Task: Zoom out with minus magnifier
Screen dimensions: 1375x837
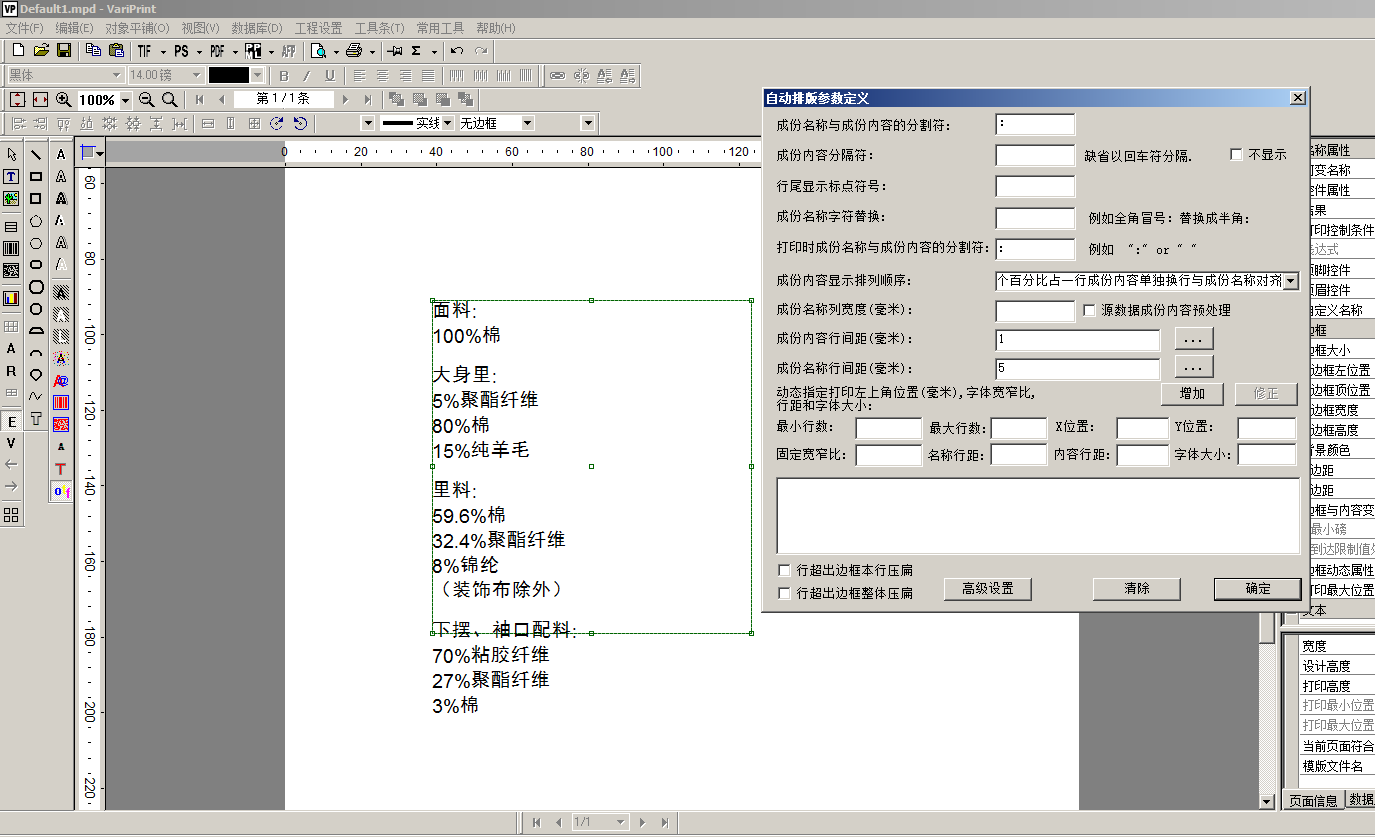Action: (146, 99)
